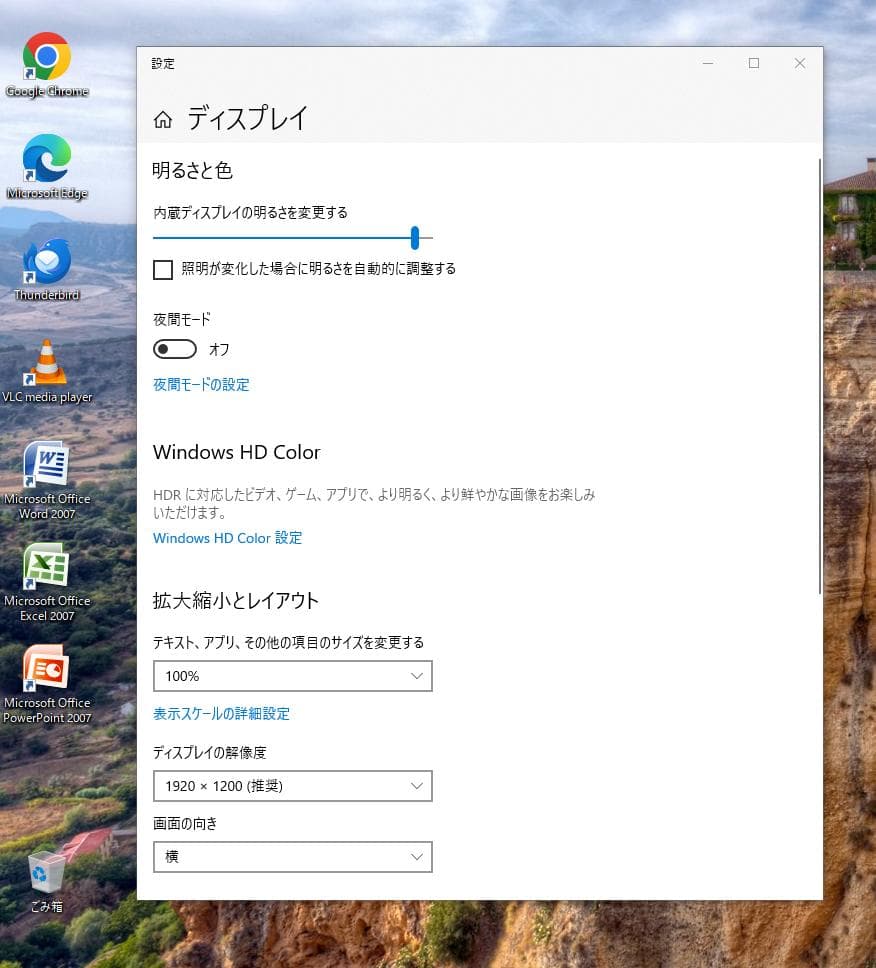876x968 pixels.
Task: Adjust the built-in display brightness slider
Action: [415, 238]
